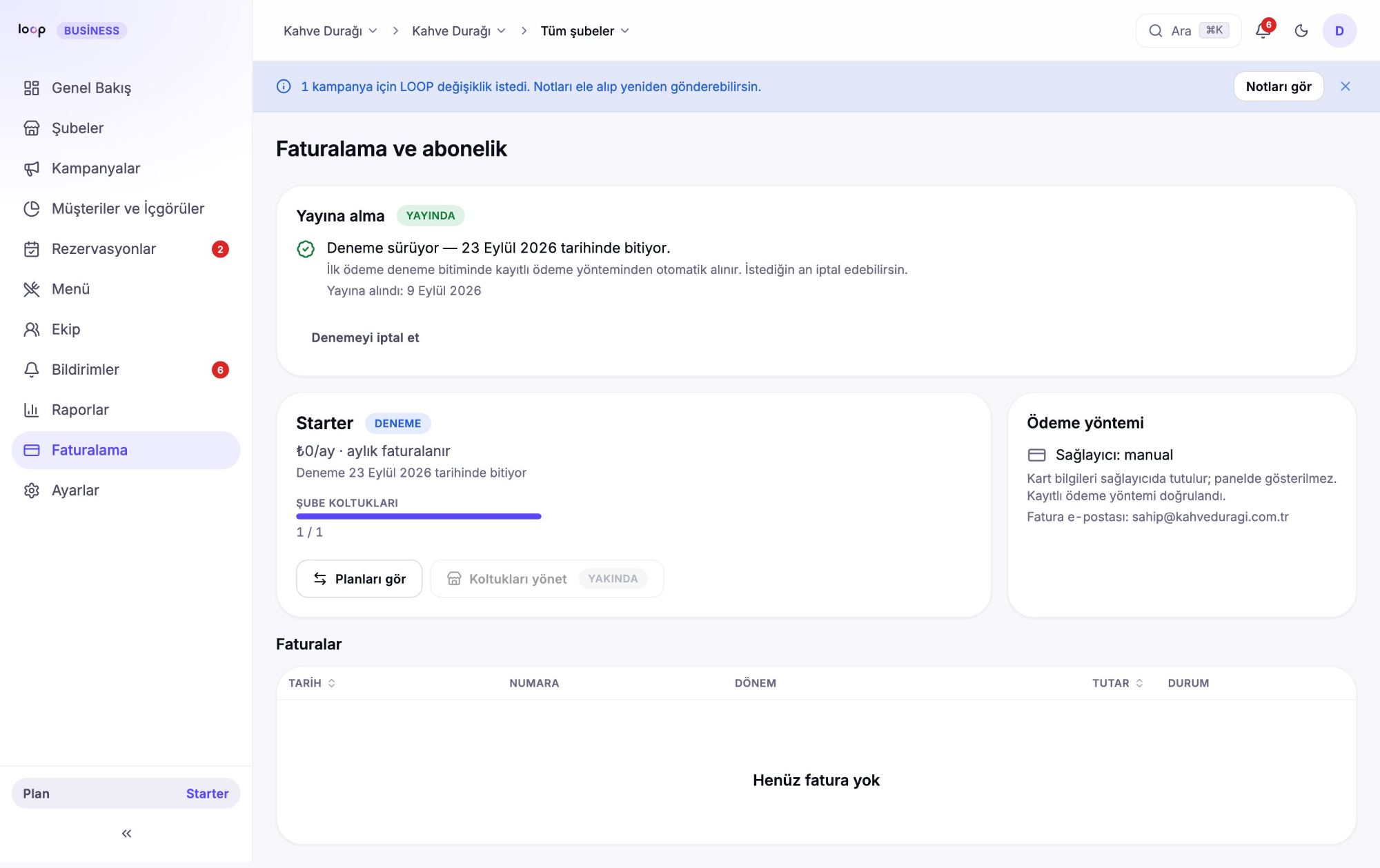
Task: Click the red 2 badge on Rezervasyonlar
Action: pos(220,249)
